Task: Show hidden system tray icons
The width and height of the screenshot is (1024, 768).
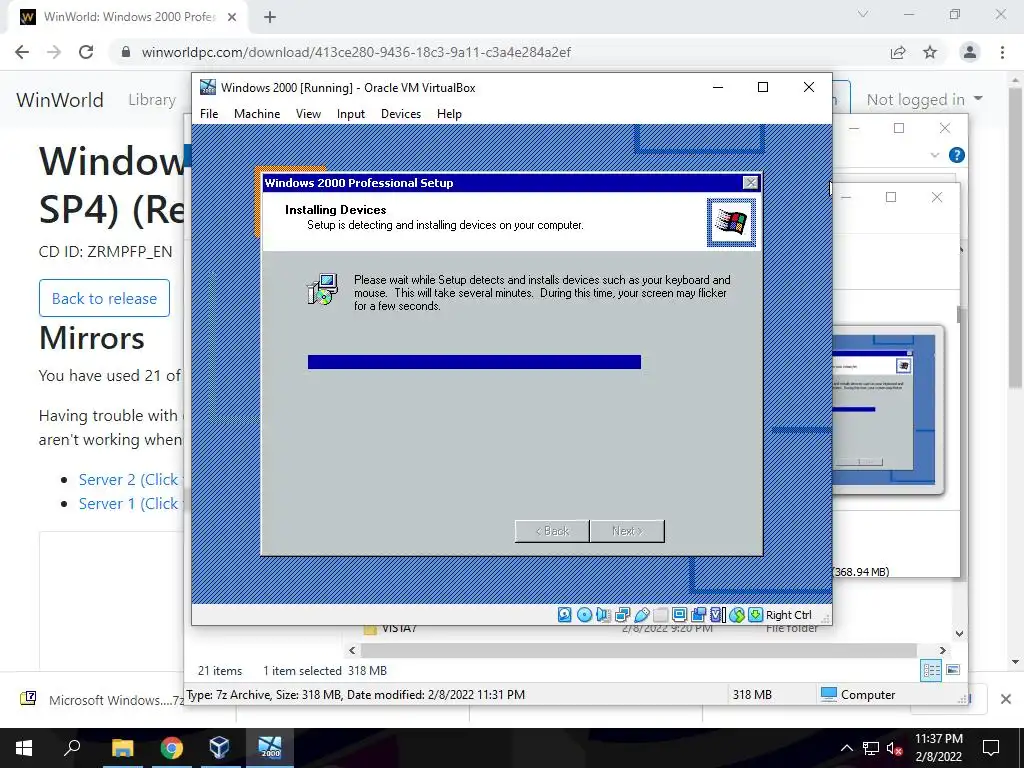Action: pos(846,748)
